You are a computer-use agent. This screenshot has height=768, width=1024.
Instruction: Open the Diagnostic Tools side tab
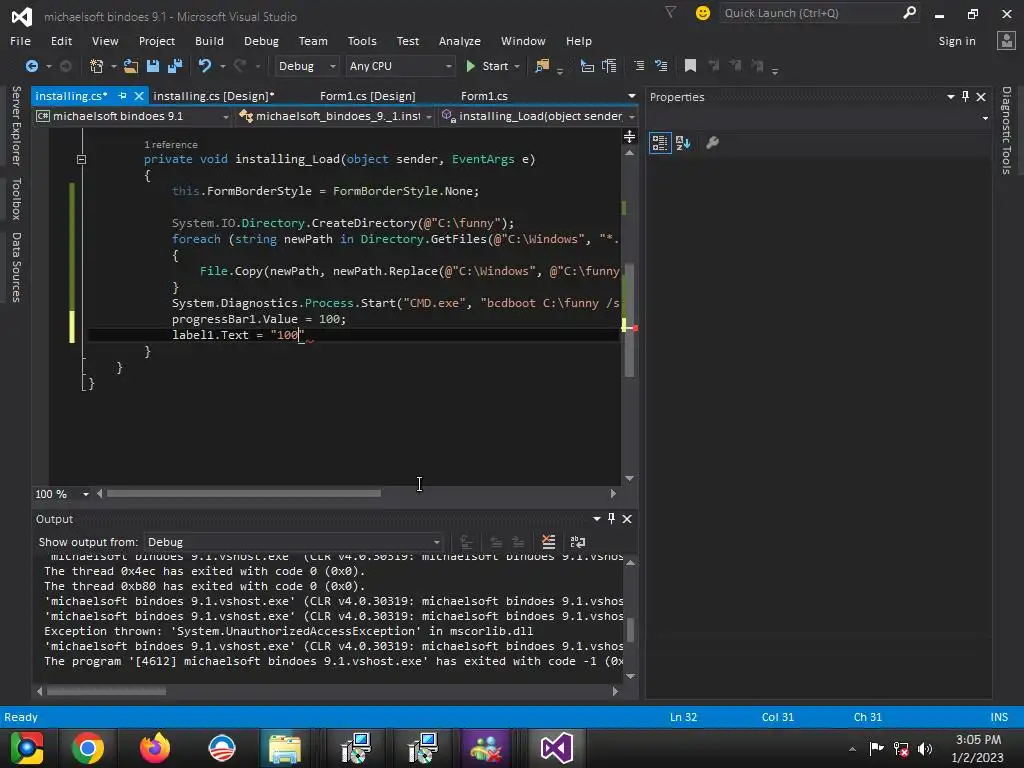(1006, 130)
